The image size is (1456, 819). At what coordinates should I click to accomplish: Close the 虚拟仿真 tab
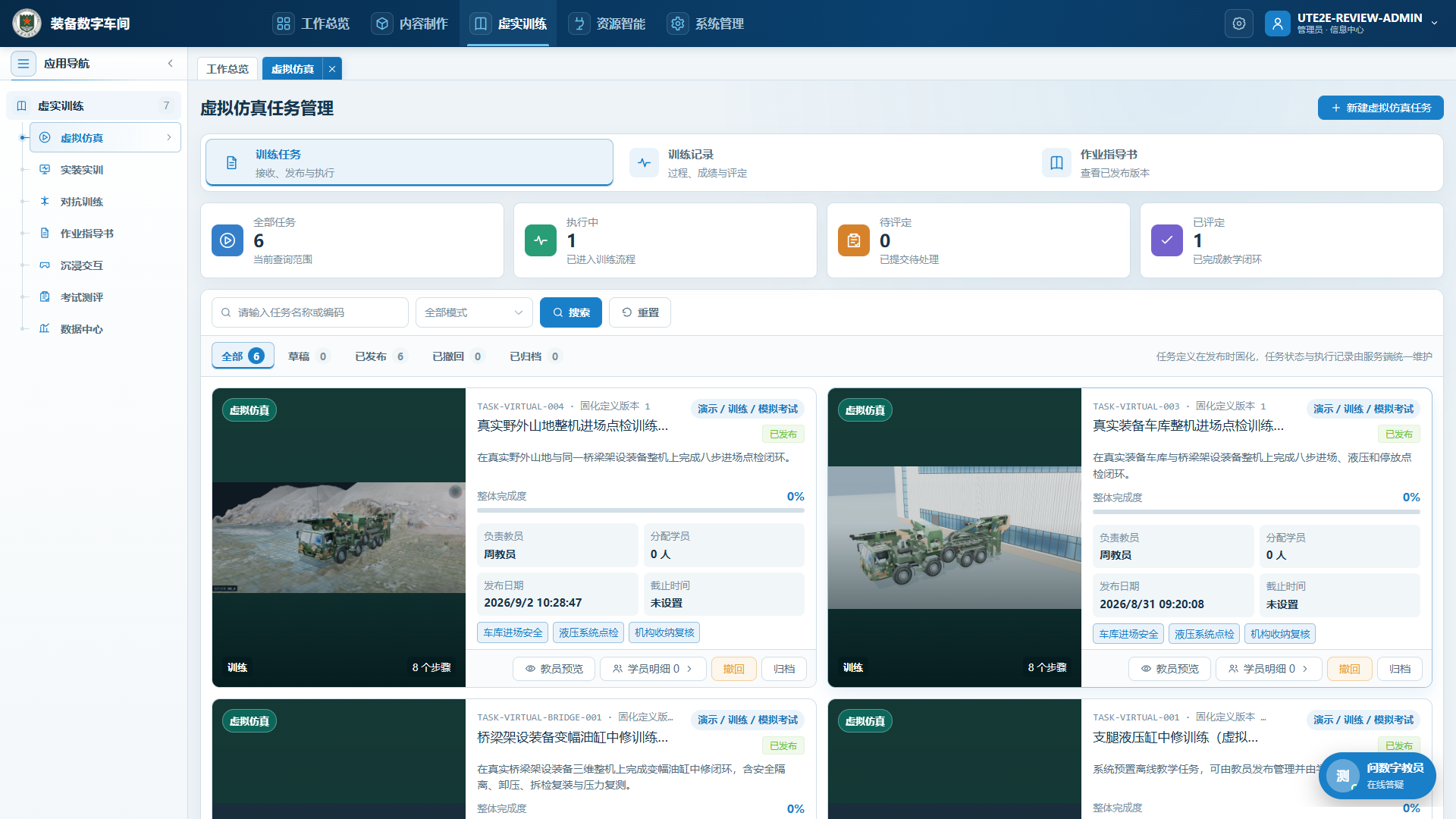point(332,69)
